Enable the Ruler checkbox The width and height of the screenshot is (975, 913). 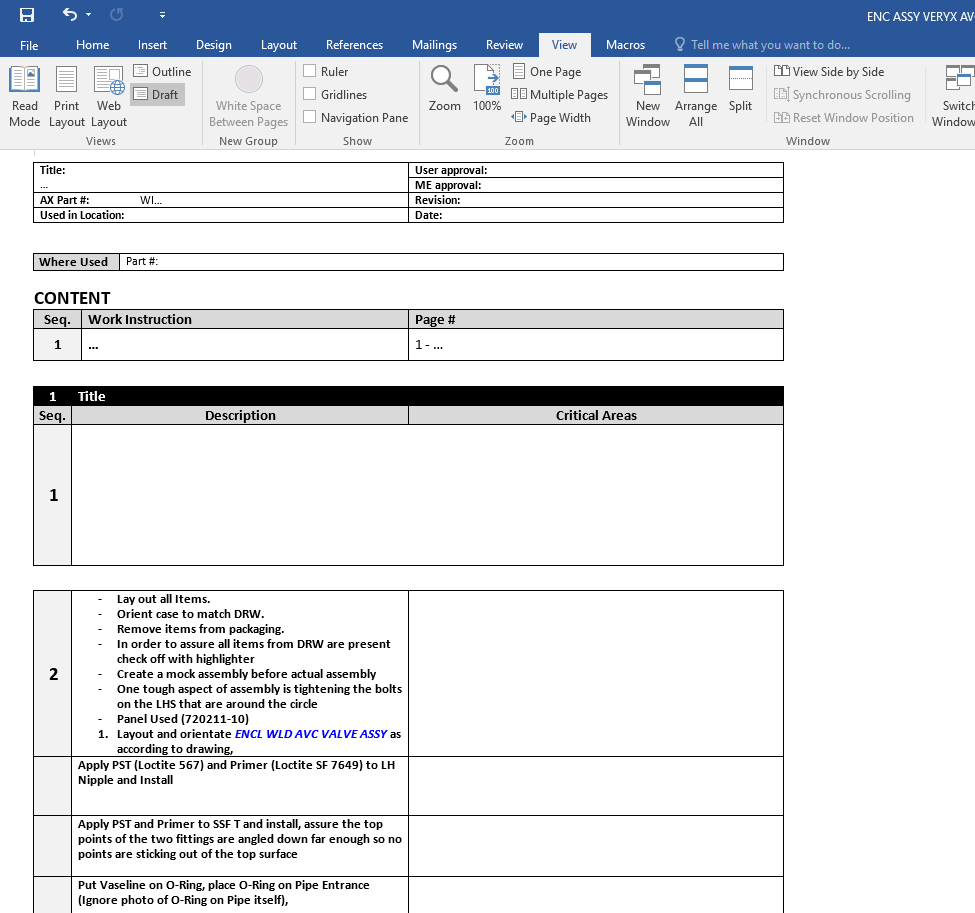[309, 71]
